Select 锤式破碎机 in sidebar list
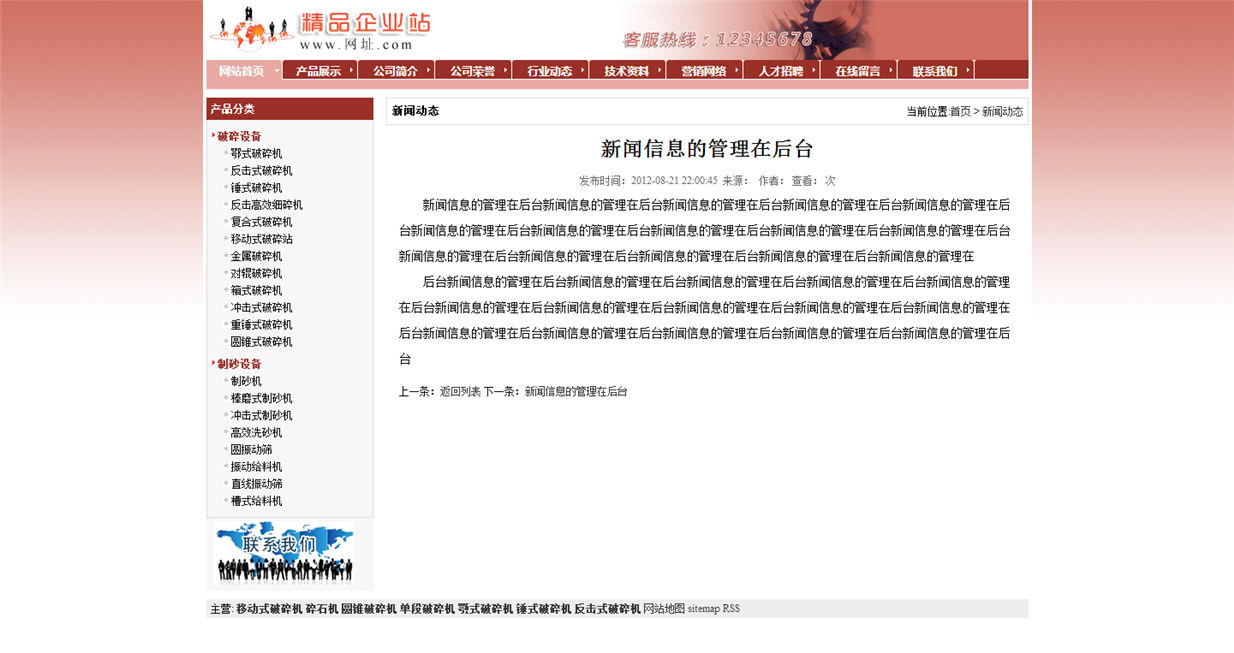The height and width of the screenshot is (653, 1234). coord(256,188)
